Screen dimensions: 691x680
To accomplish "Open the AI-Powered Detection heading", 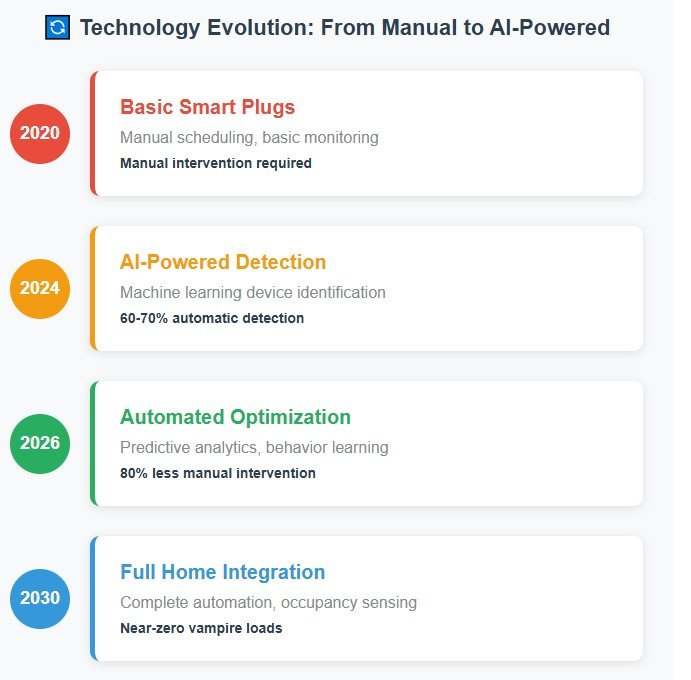I will tap(223, 262).
